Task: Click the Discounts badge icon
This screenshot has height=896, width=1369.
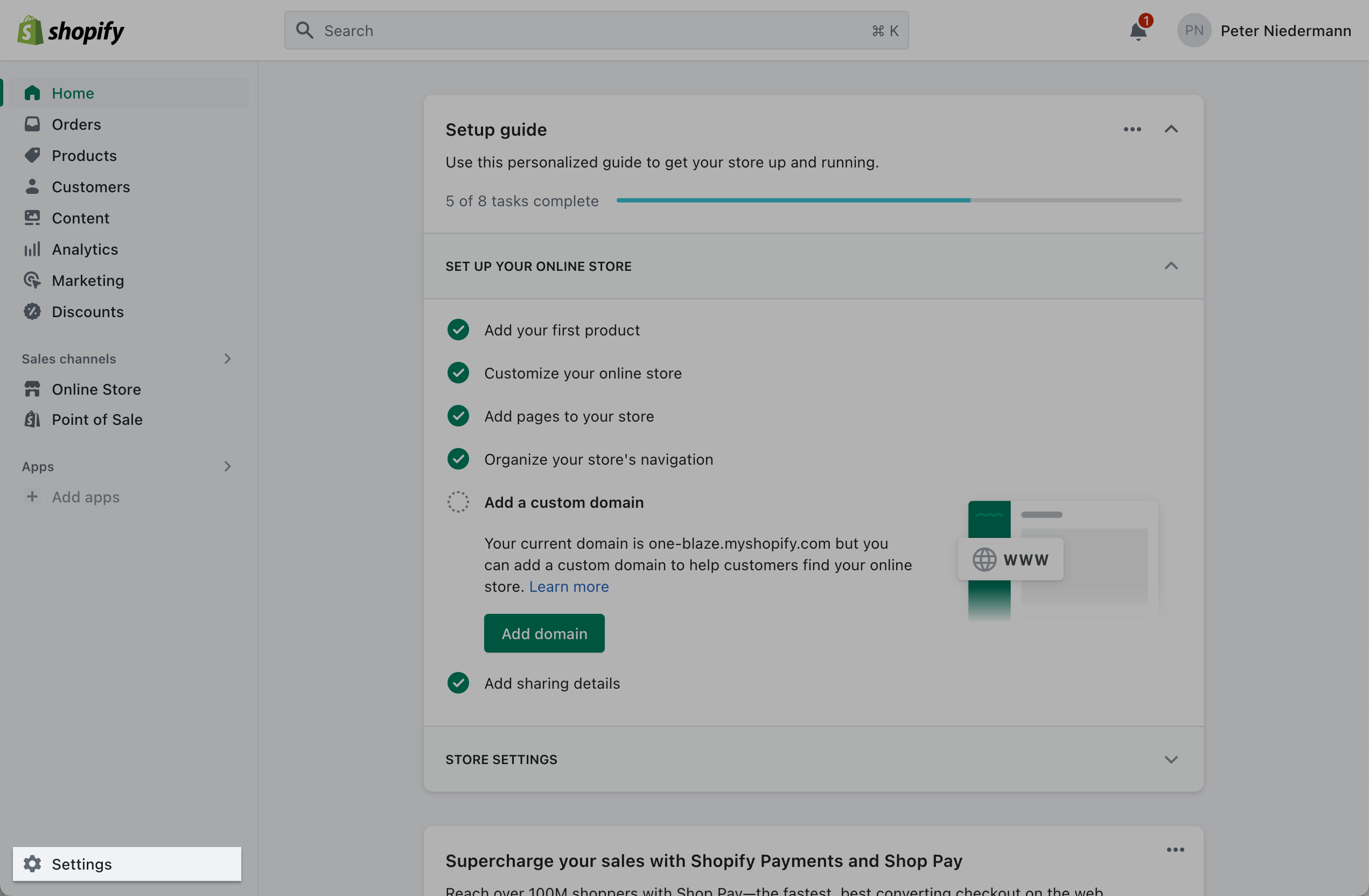Action: coord(32,311)
